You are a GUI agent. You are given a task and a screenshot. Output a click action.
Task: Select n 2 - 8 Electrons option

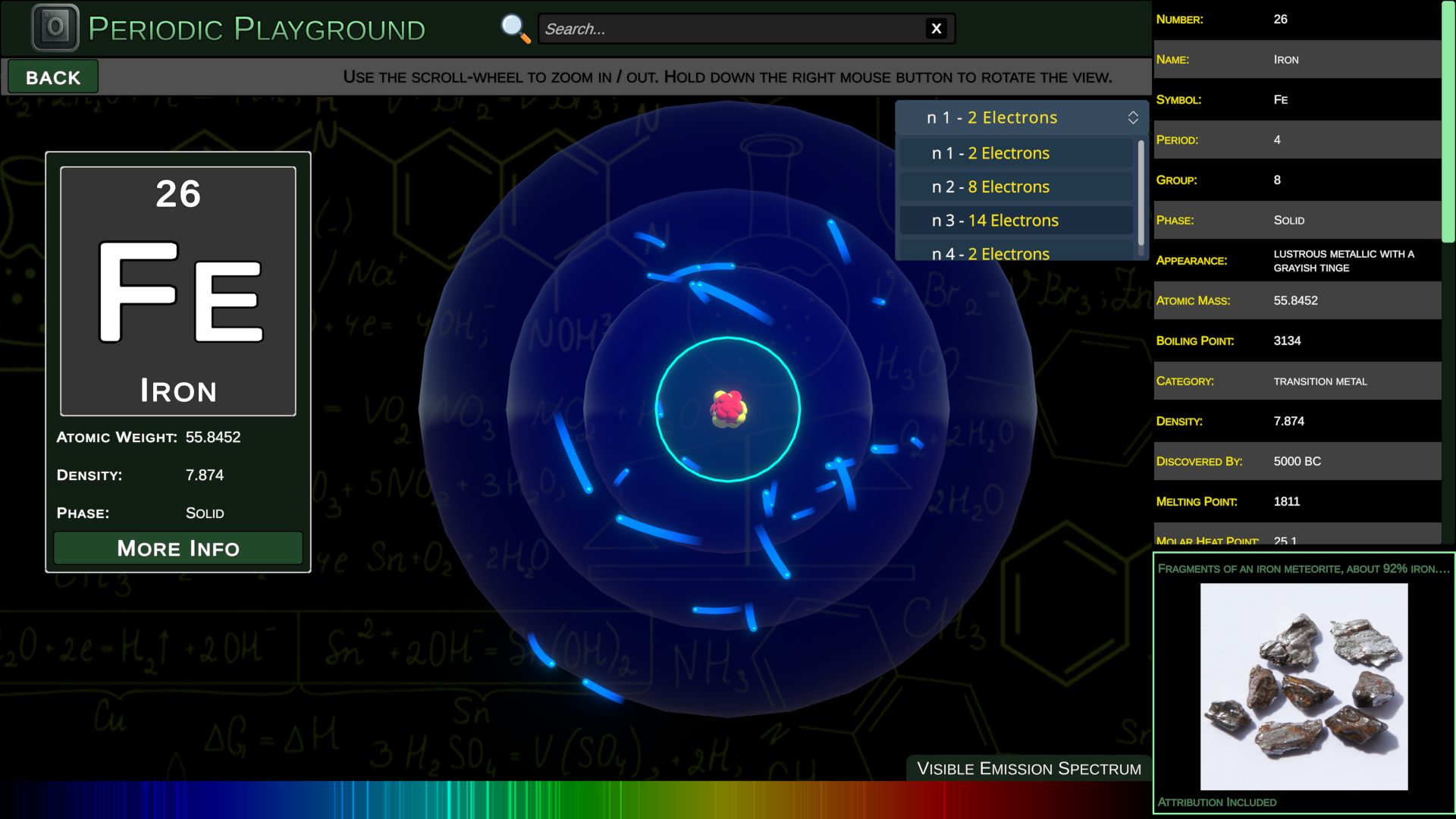pyautogui.click(x=1016, y=187)
